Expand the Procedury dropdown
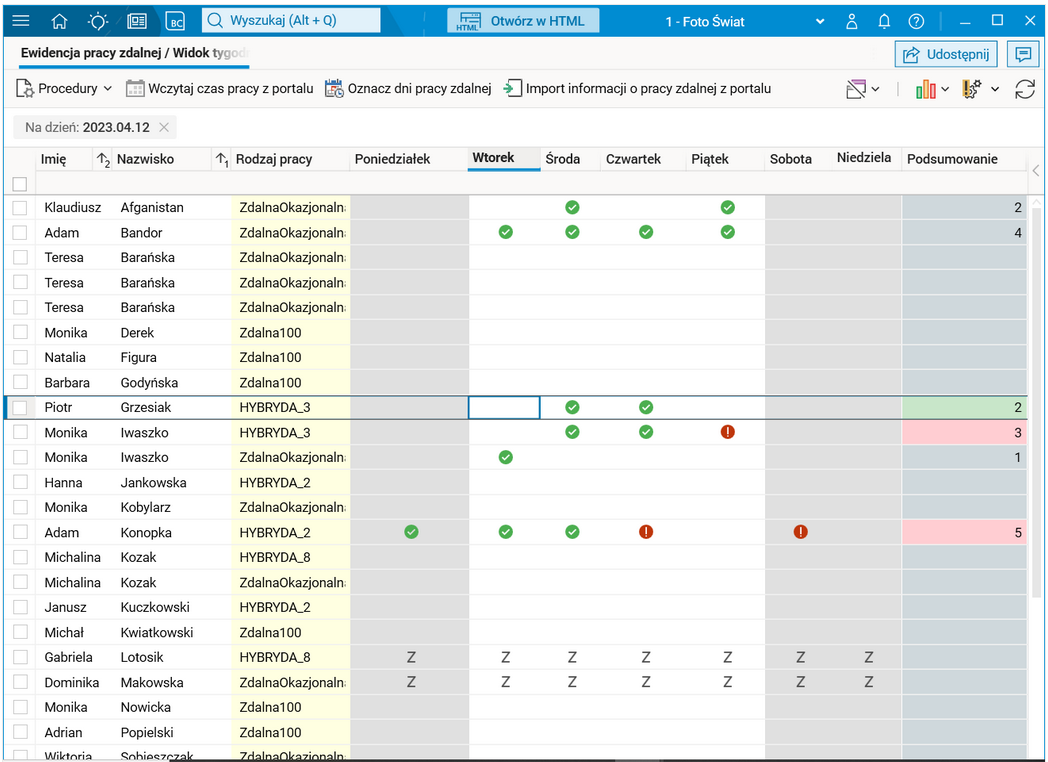The image size is (1048, 762). 64,89
